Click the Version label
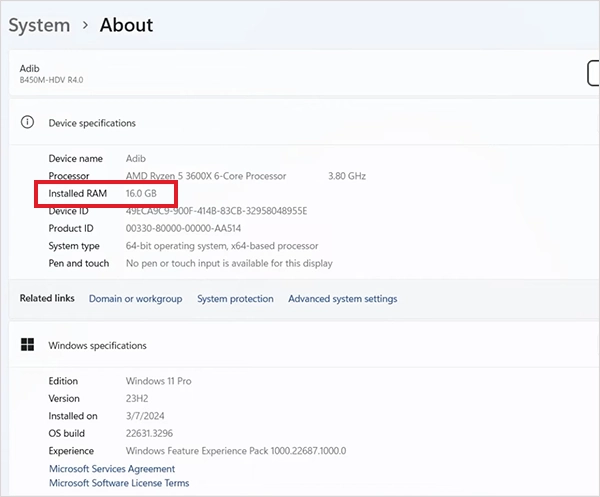This screenshot has width=600, height=497. click(64, 399)
